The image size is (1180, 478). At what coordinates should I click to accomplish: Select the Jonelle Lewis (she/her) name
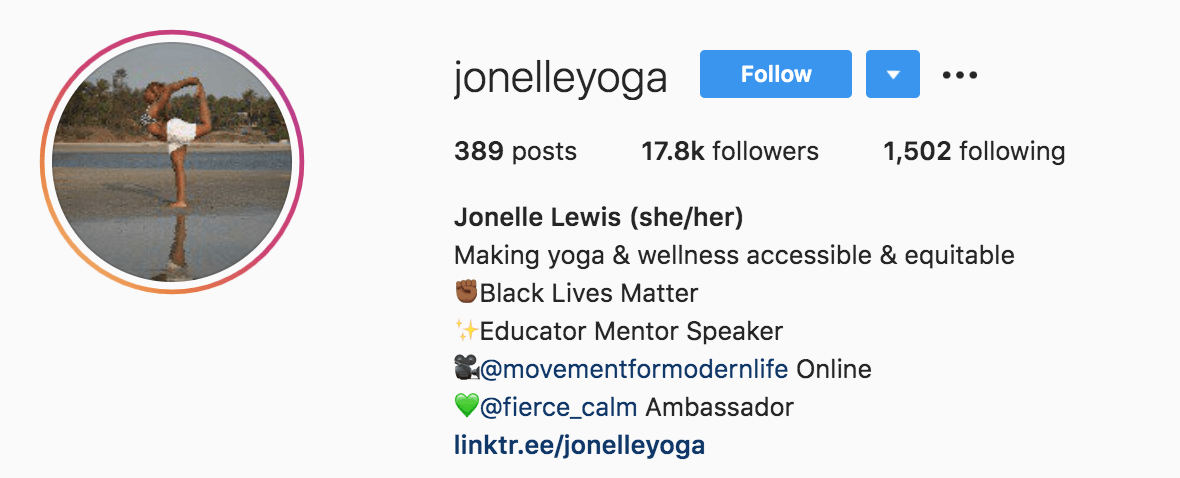point(599,218)
